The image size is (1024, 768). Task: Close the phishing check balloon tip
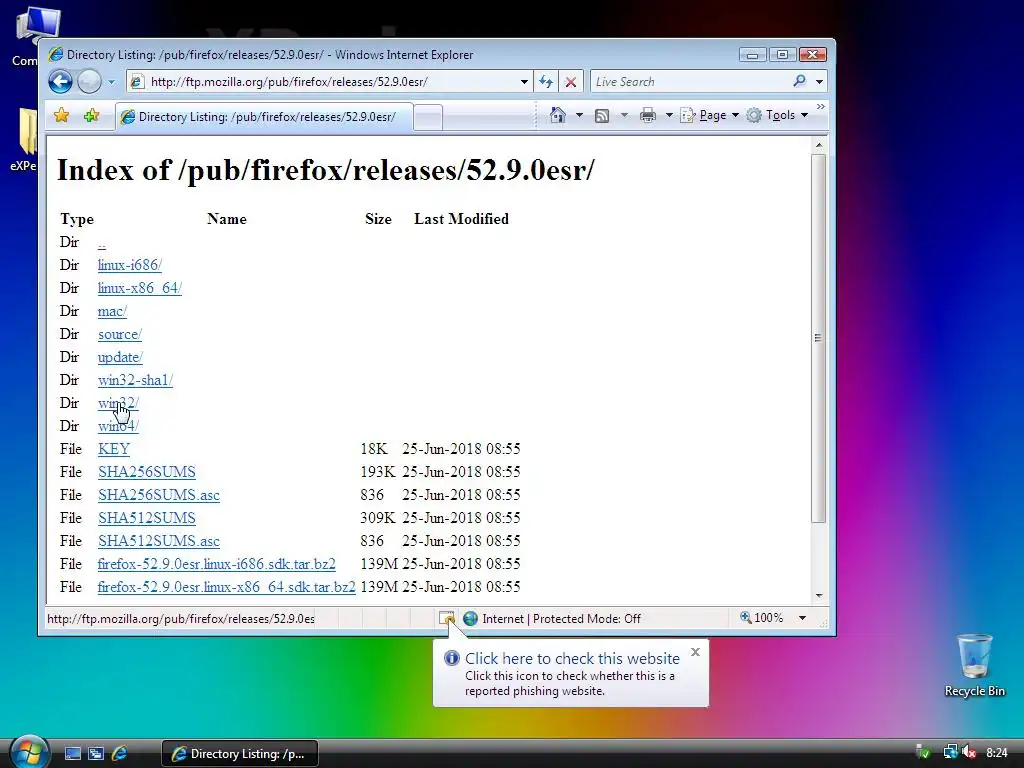click(696, 652)
